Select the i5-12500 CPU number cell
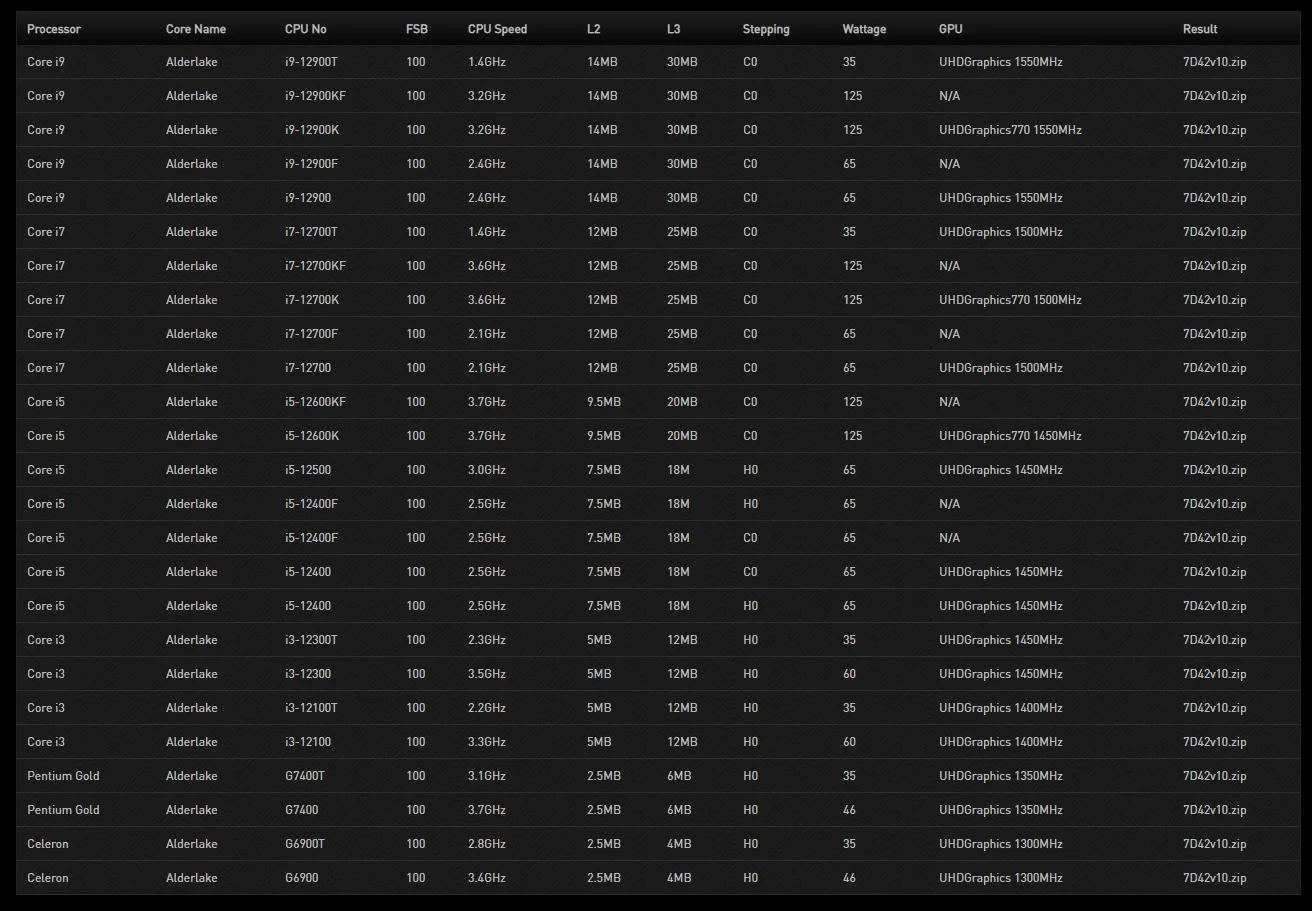The height and width of the screenshot is (911, 1312). (308, 470)
